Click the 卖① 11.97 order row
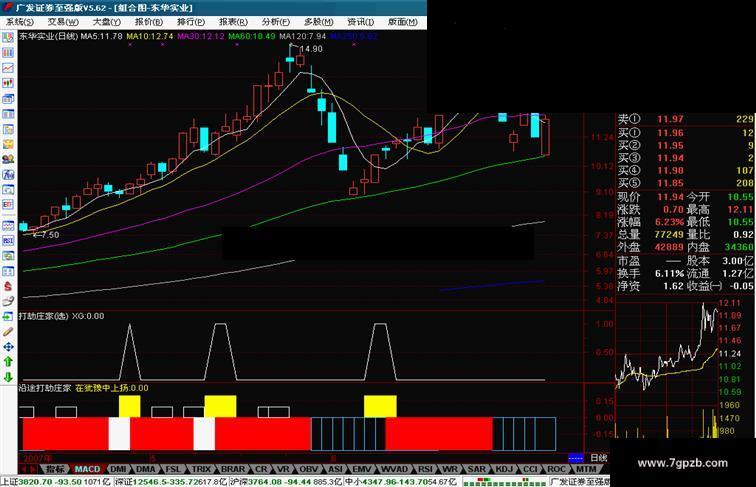756x487 pixels. [686, 119]
